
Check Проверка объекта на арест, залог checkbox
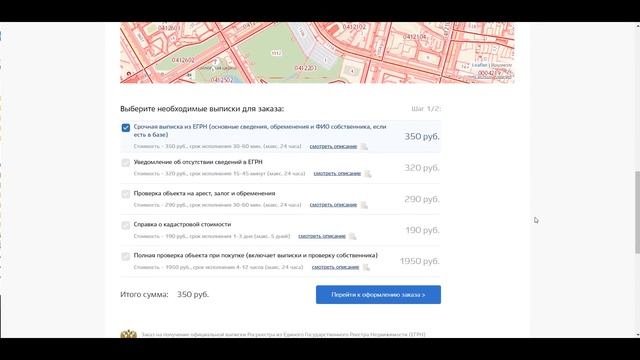pyautogui.click(x=126, y=194)
